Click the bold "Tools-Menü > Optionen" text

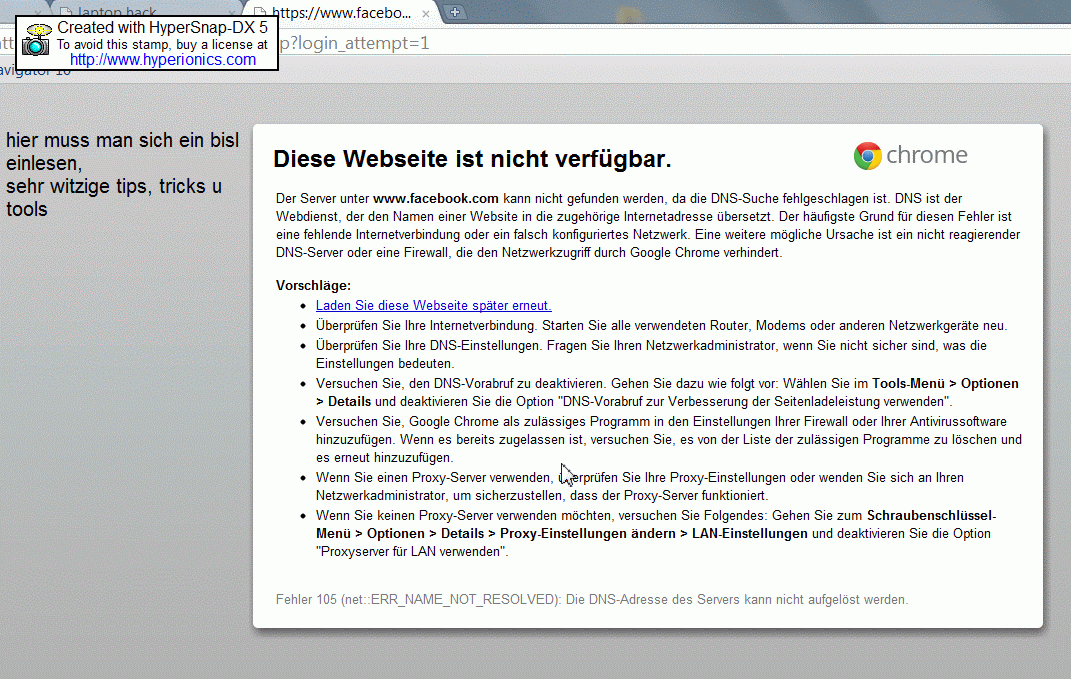click(945, 383)
